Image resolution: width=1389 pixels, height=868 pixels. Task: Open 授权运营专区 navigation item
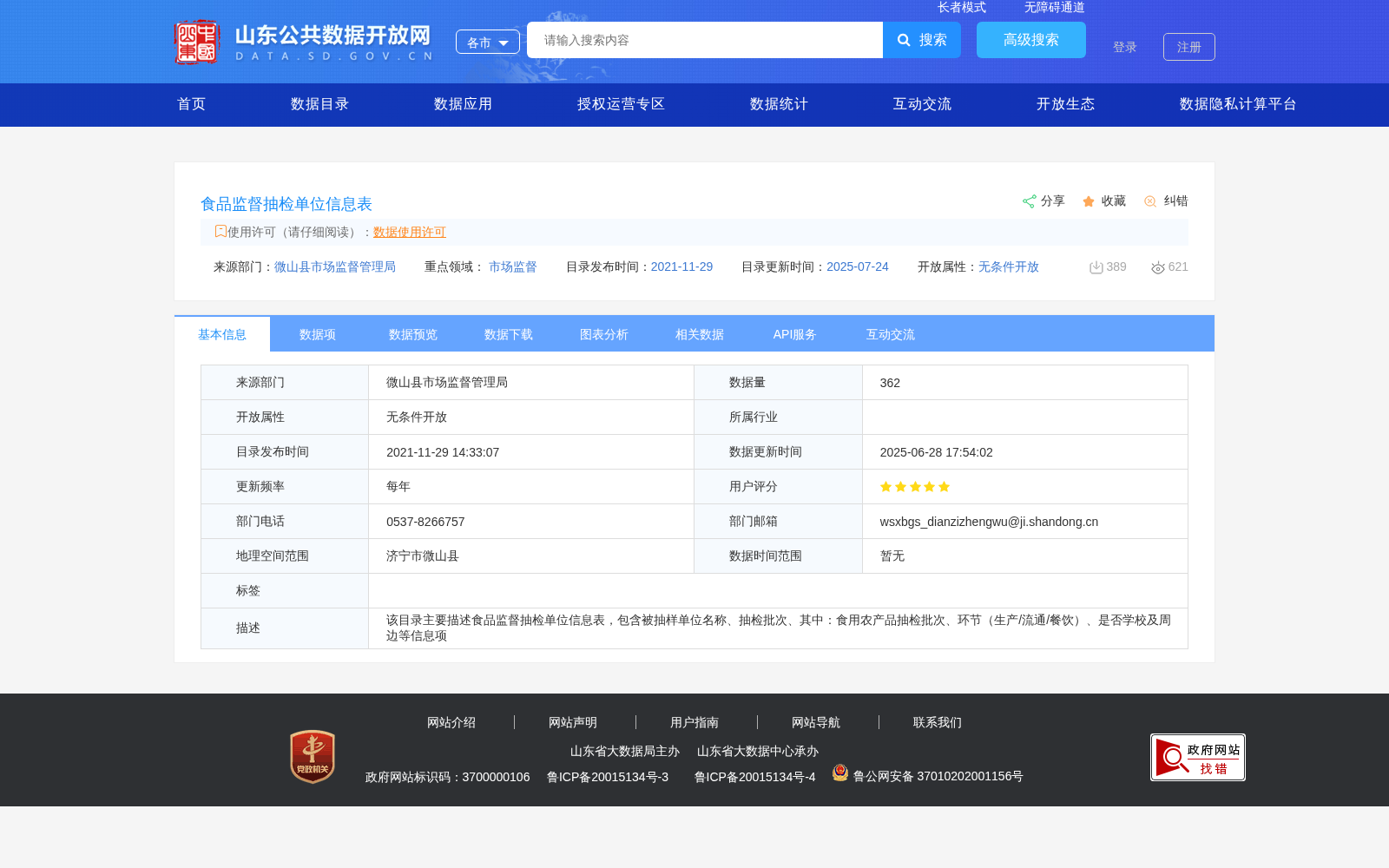[622, 104]
